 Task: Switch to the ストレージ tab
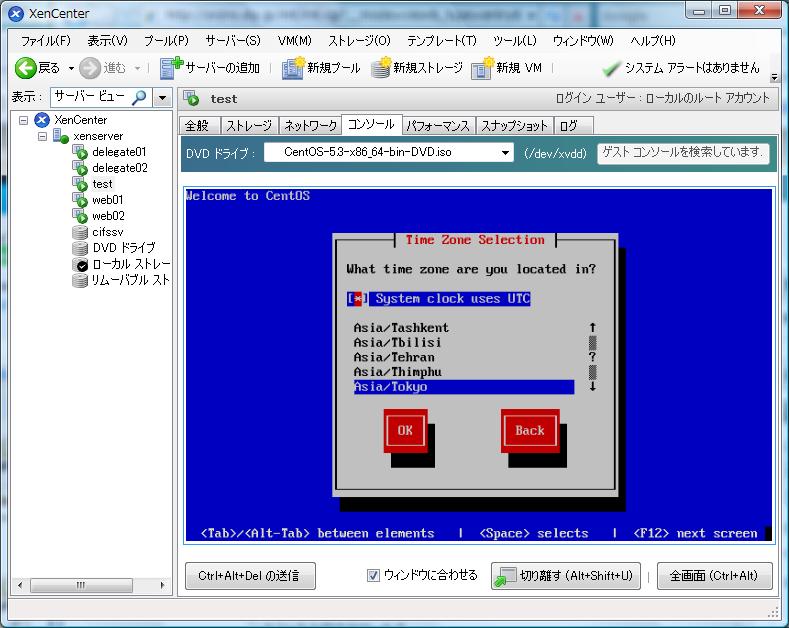tap(249, 125)
